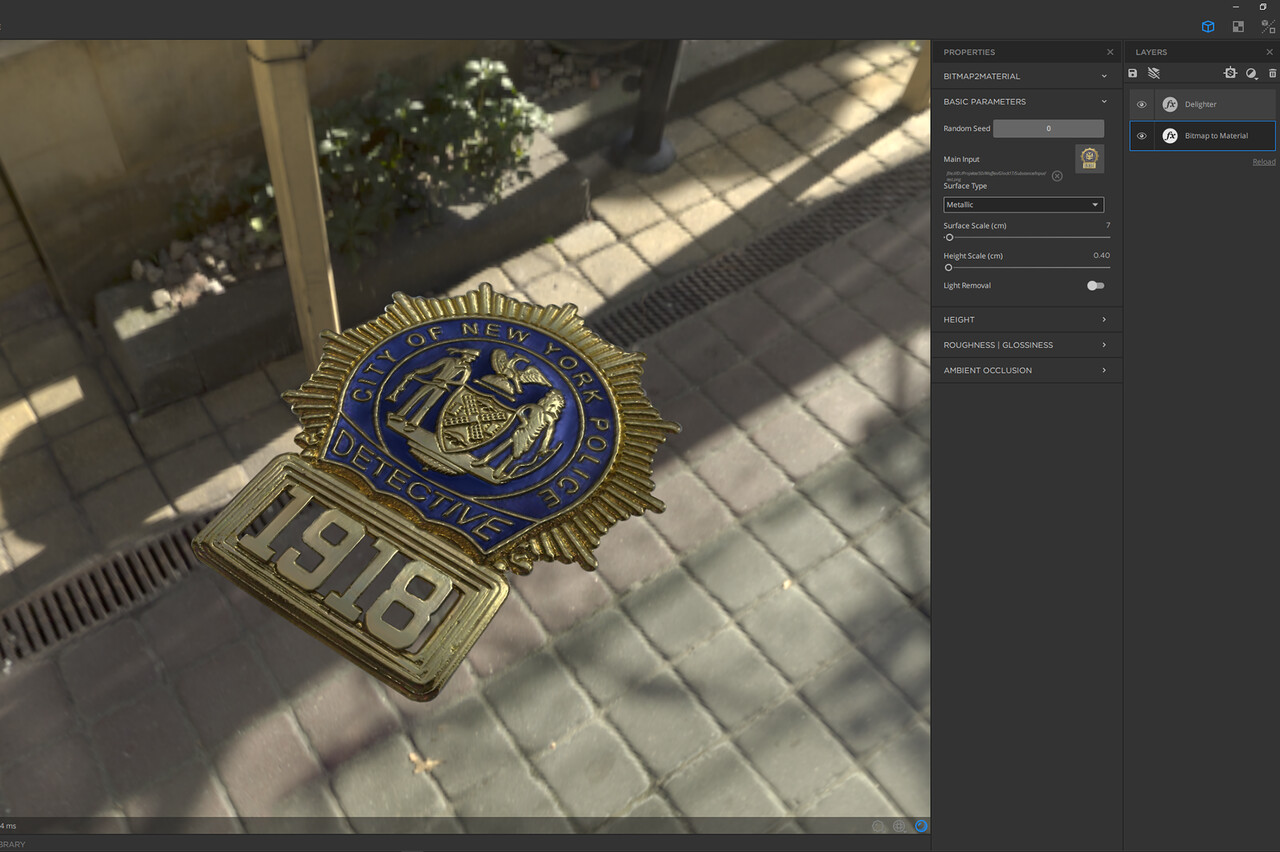This screenshot has height=852, width=1280.
Task: Click the Light Removal label
Action: [967, 286]
